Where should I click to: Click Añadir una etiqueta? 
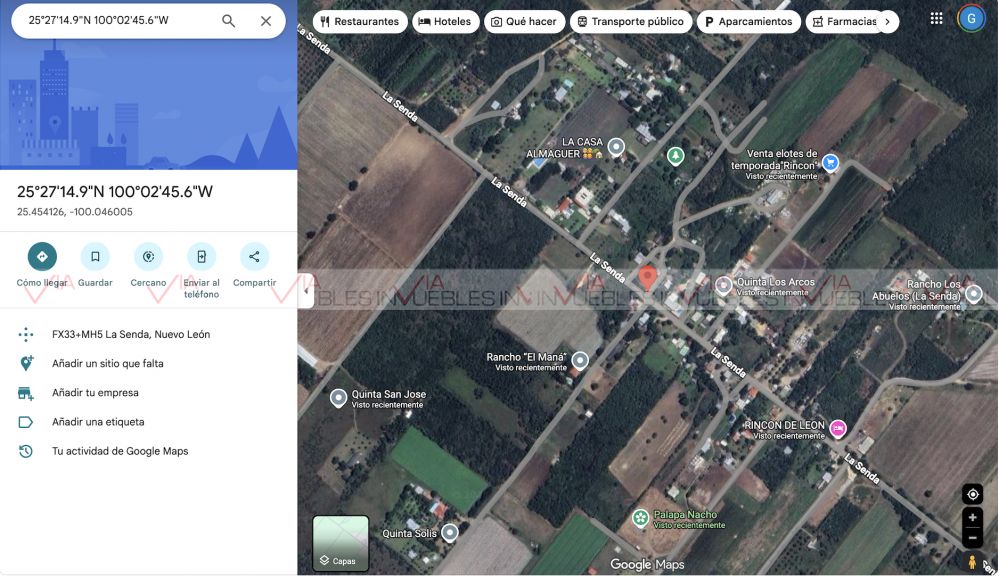pos(98,422)
